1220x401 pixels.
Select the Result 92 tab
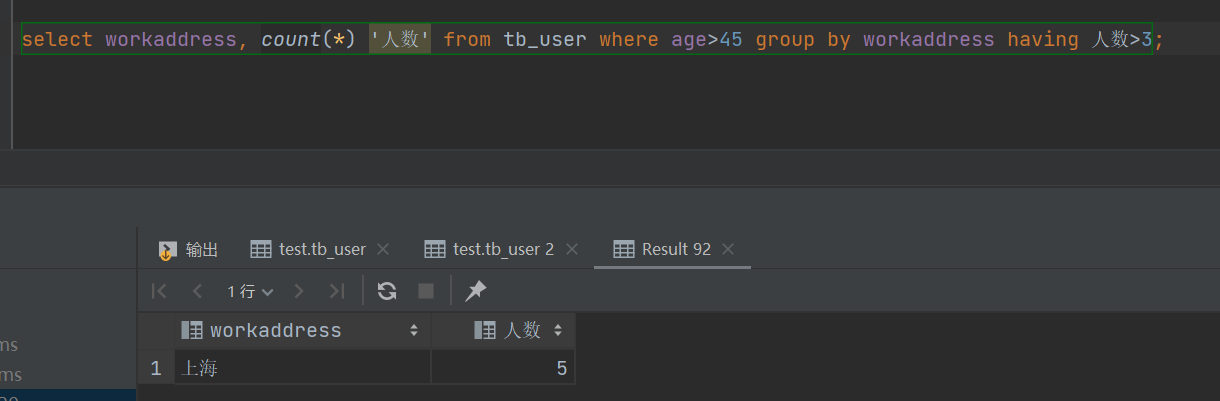pyautogui.click(x=663, y=249)
